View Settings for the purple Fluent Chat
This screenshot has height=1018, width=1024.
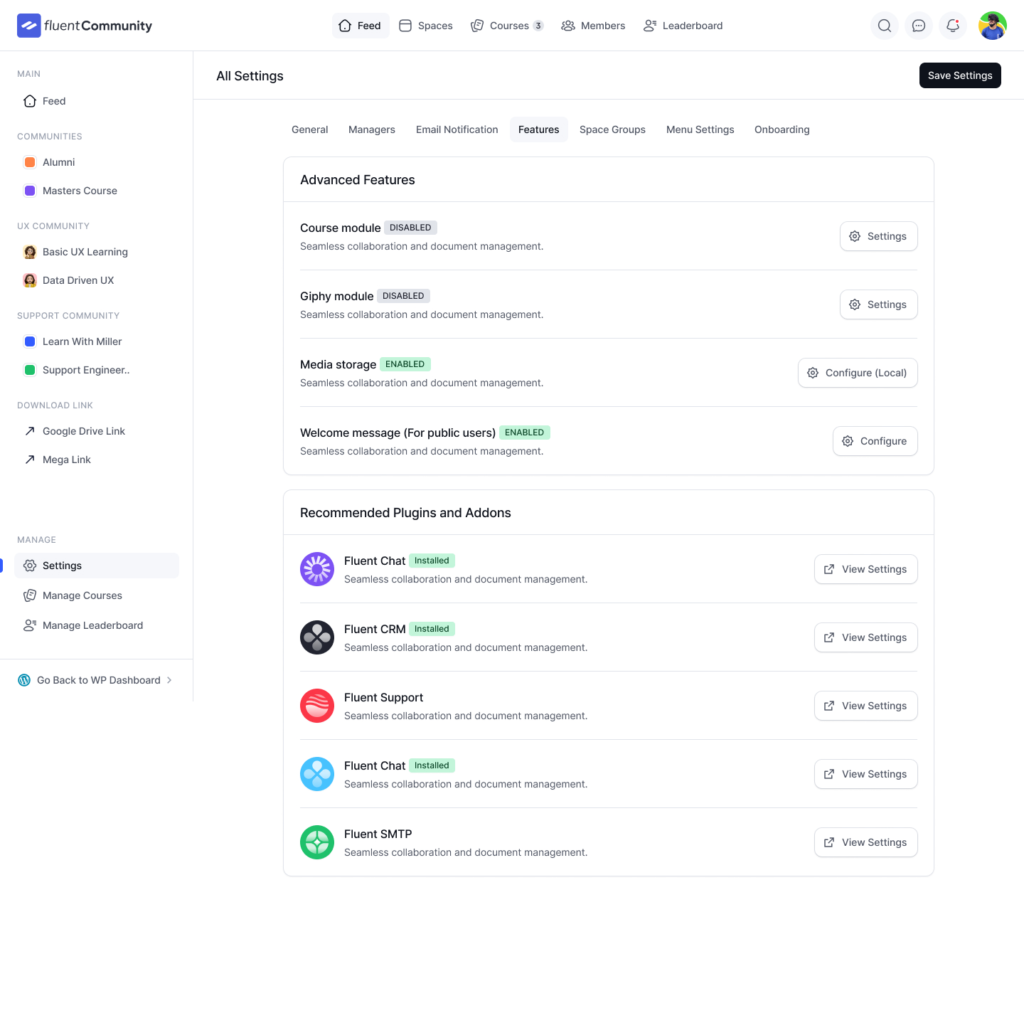(x=866, y=569)
